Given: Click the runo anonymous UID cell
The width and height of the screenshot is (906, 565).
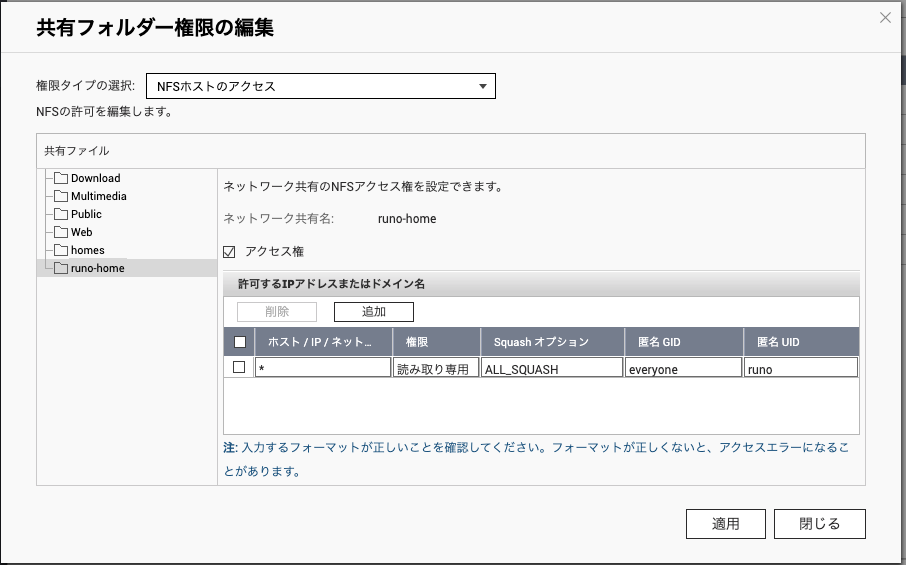Looking at the screenshot, I should click(801, 367).
